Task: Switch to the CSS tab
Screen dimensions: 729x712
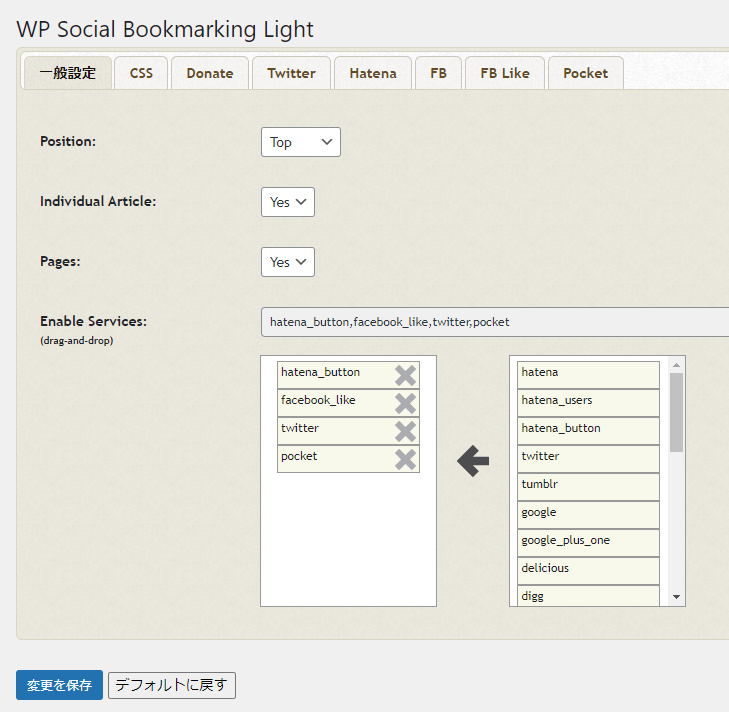Action: click(141, 73)
